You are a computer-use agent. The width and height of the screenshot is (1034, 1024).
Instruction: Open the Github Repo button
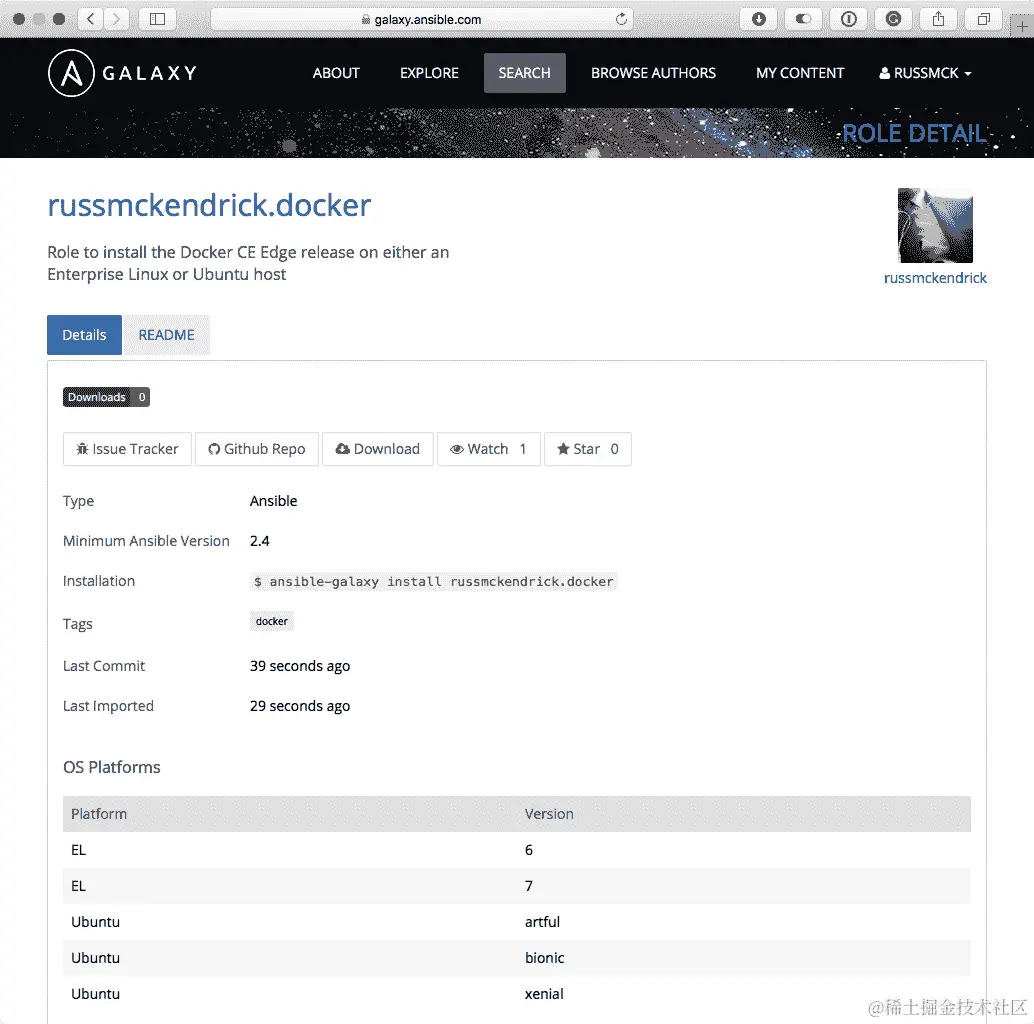(x=257, y=449)
